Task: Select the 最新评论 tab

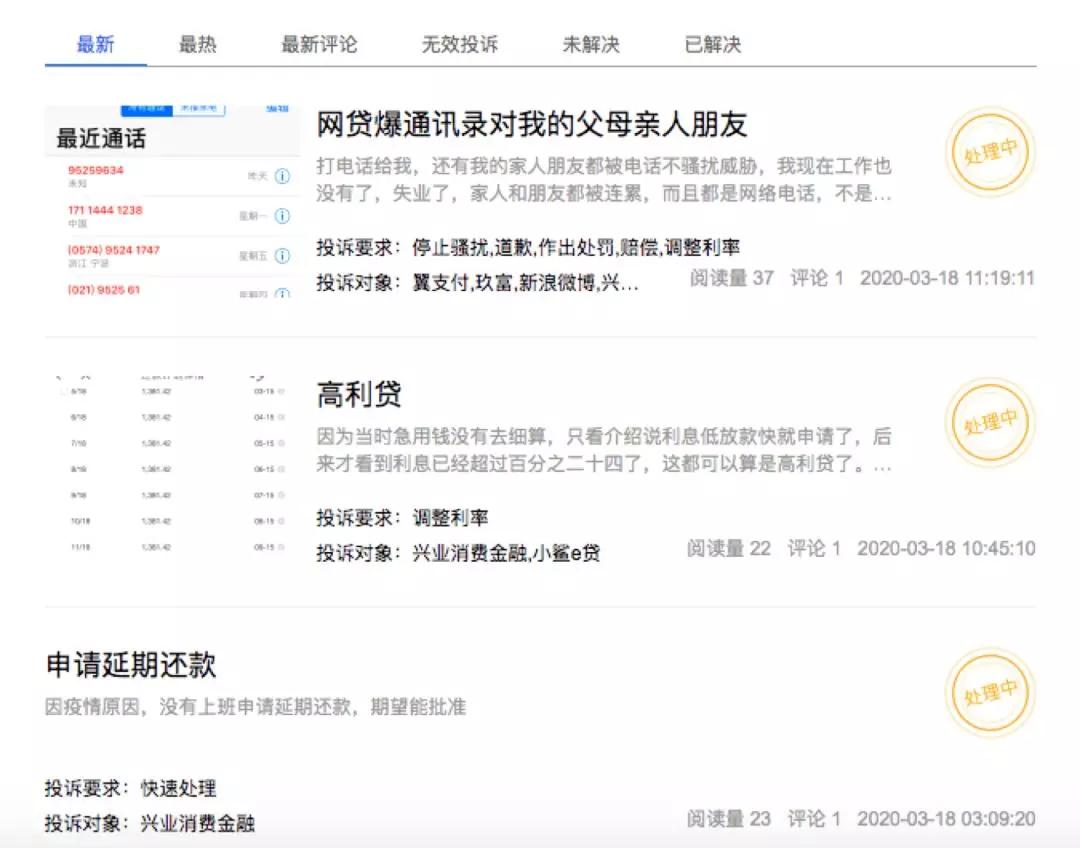Action: coord(319,45)
